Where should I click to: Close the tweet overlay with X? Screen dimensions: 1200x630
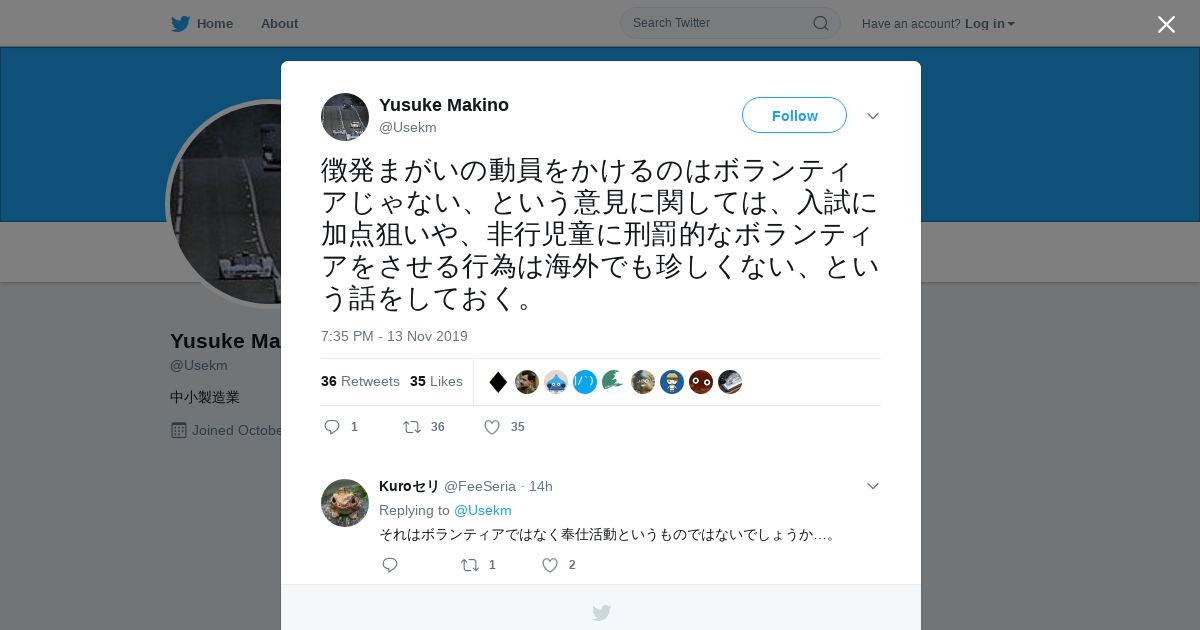tap(1166, 24)
